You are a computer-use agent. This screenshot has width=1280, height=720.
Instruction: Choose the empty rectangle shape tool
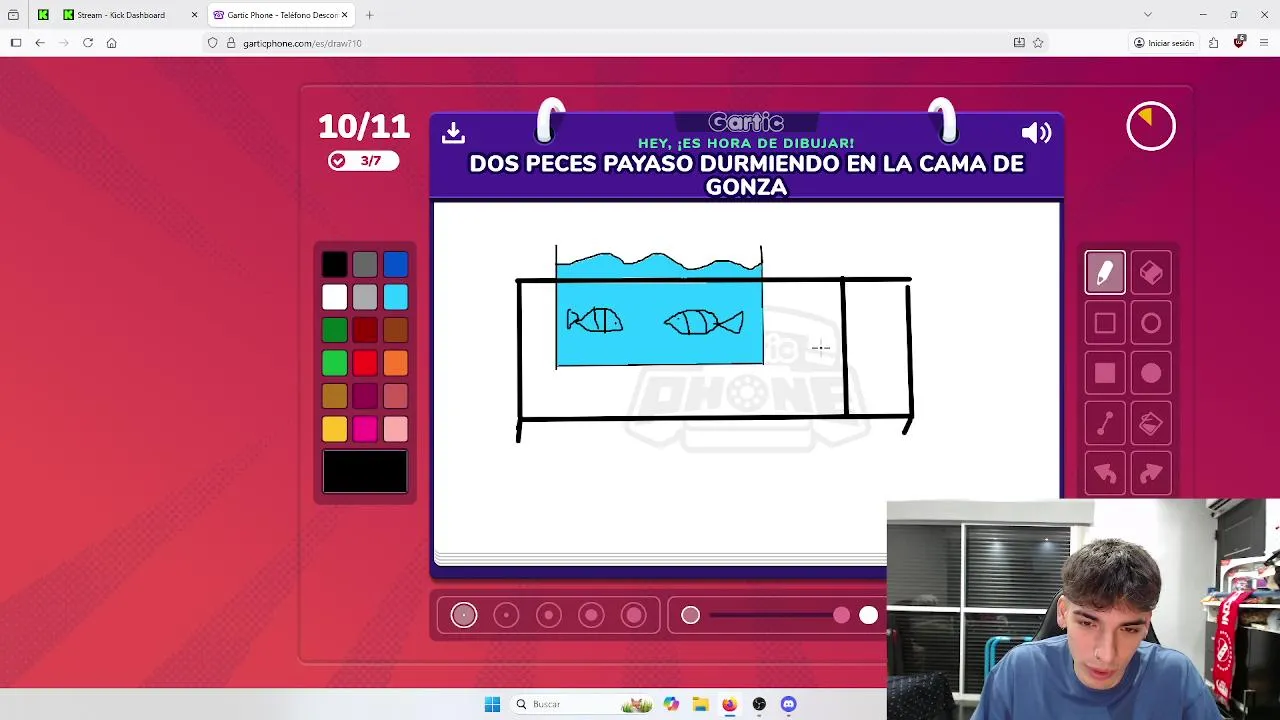coord(1105,323)
